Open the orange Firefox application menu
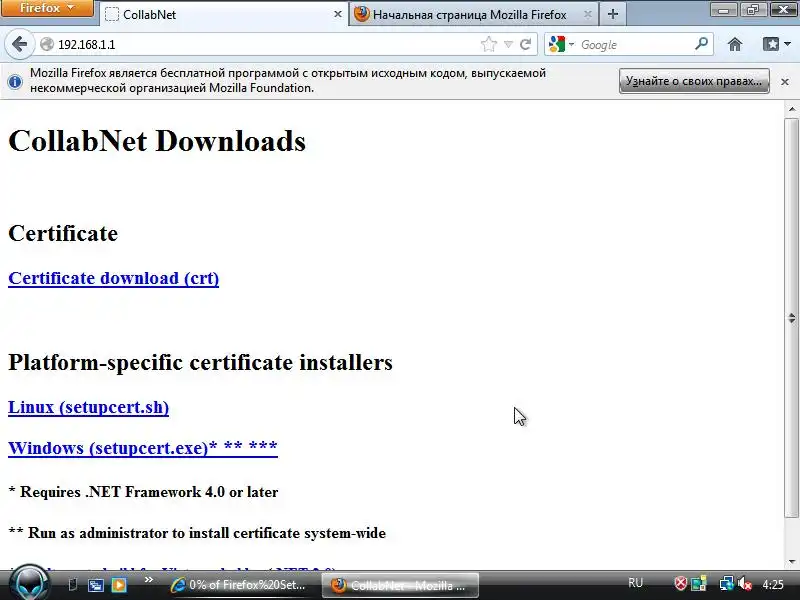Image resolution: width=800 pixels, height=600 pixels. (x=47, y=8)
